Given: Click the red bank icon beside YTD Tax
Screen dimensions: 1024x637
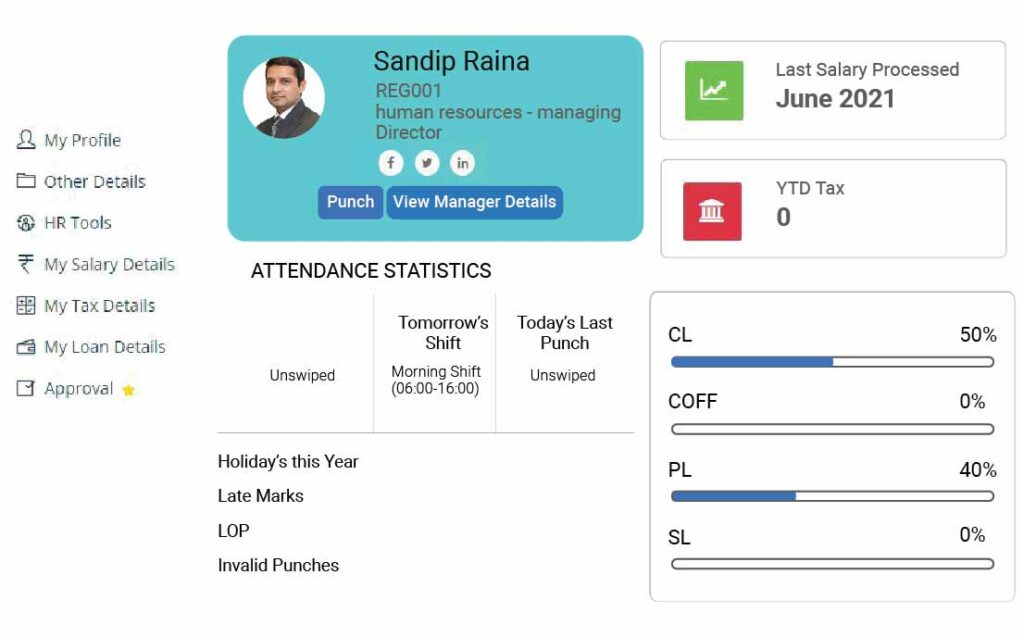Looking at the screenshot, I should point(711,212).
